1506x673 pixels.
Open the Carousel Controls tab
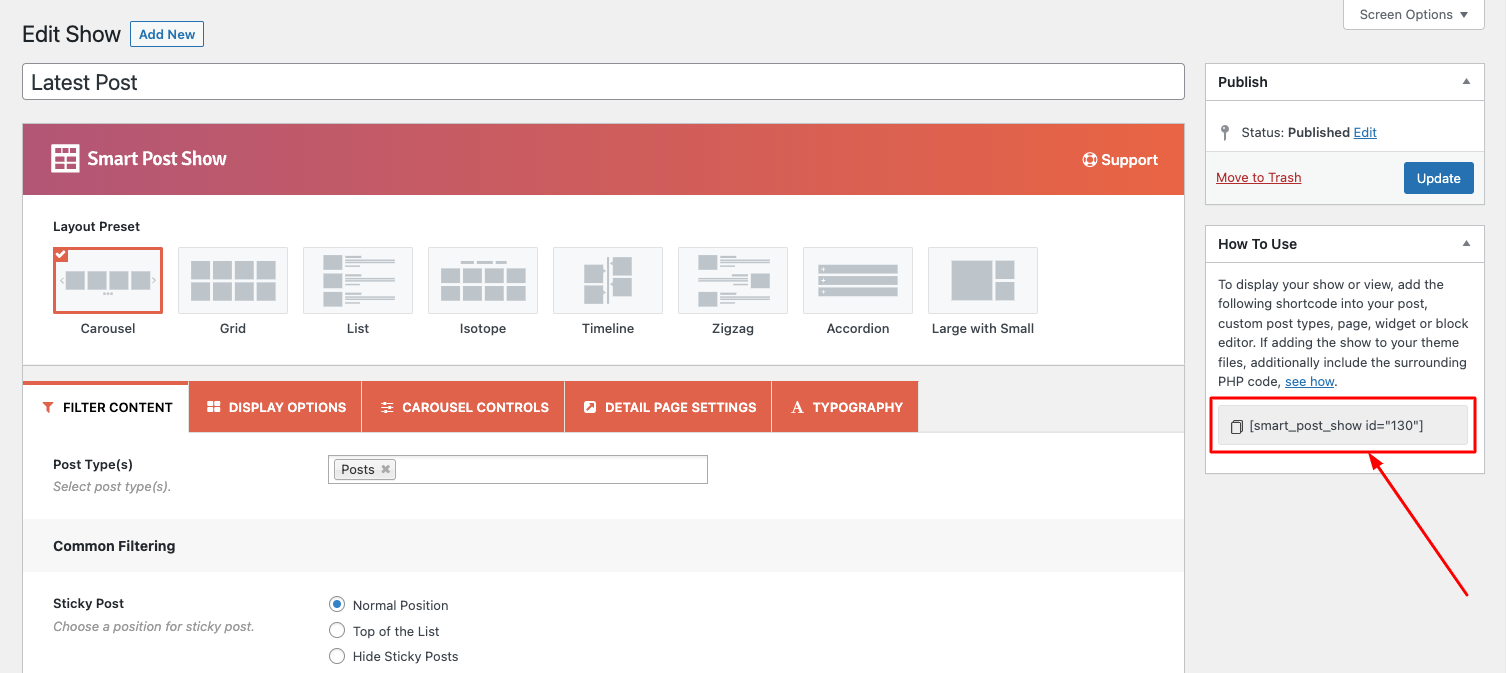[x=464, y=408]
